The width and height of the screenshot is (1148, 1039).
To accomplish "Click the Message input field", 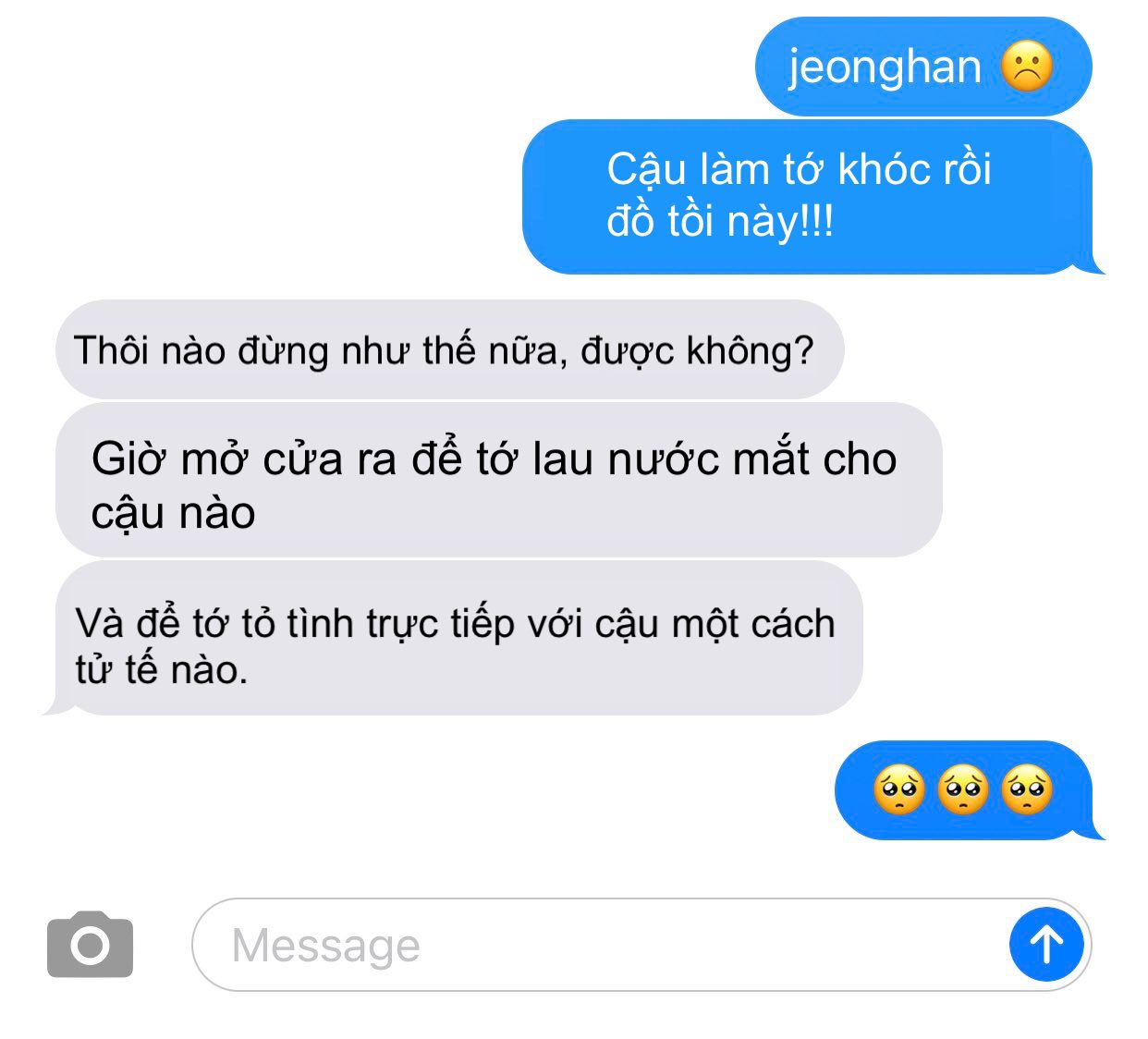I will 641,945.
